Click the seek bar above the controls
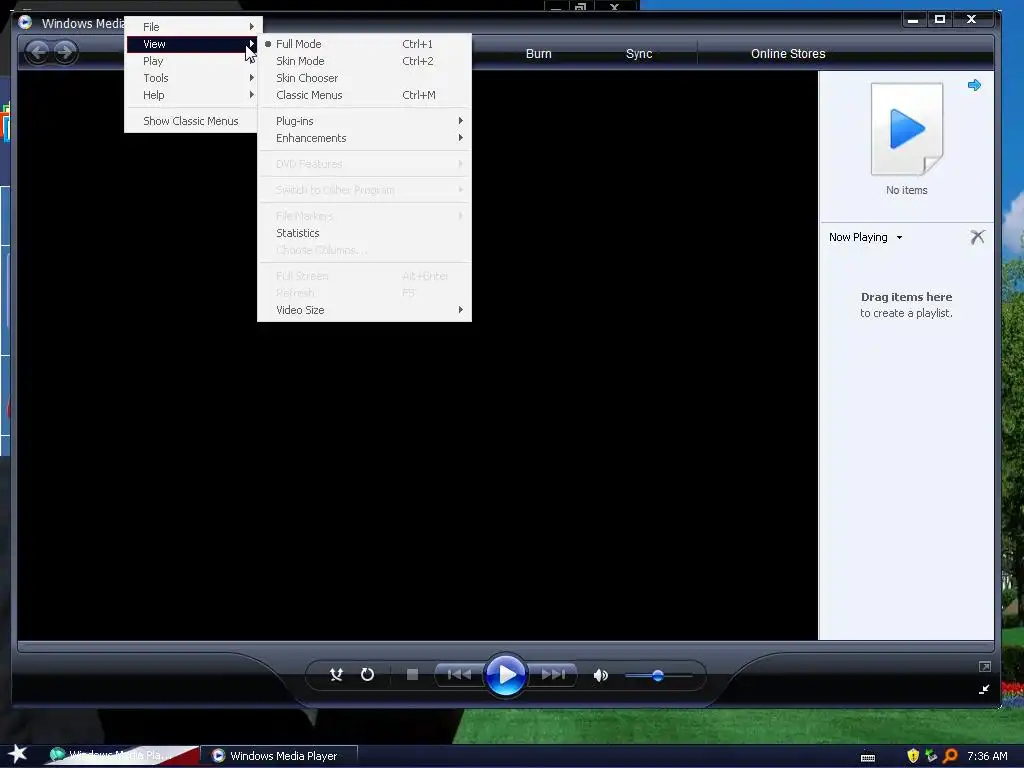Screen dimensions: 1024x768 point(506,647)
